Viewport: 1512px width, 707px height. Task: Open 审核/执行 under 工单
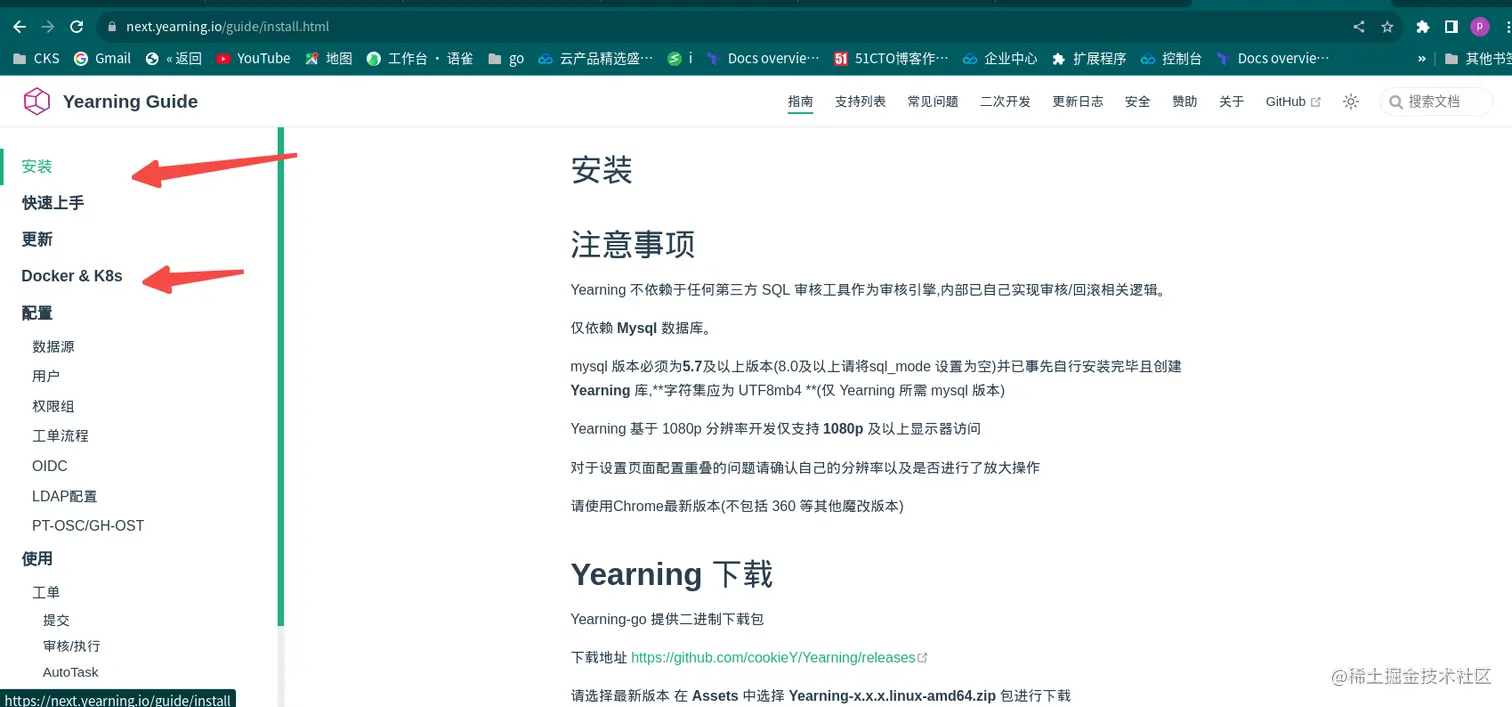(x=72, y=646)
